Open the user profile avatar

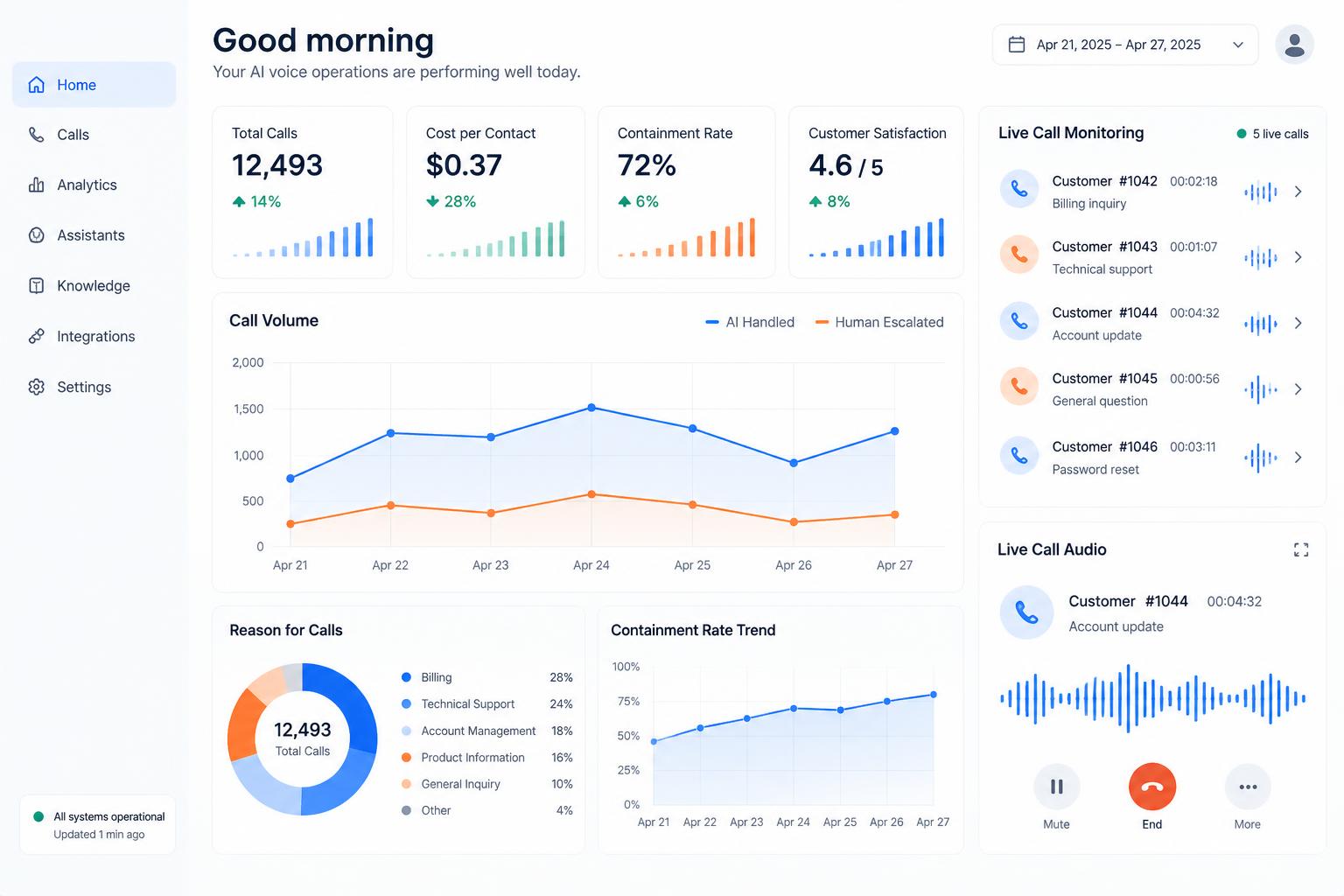click(x=1294, y=45)
